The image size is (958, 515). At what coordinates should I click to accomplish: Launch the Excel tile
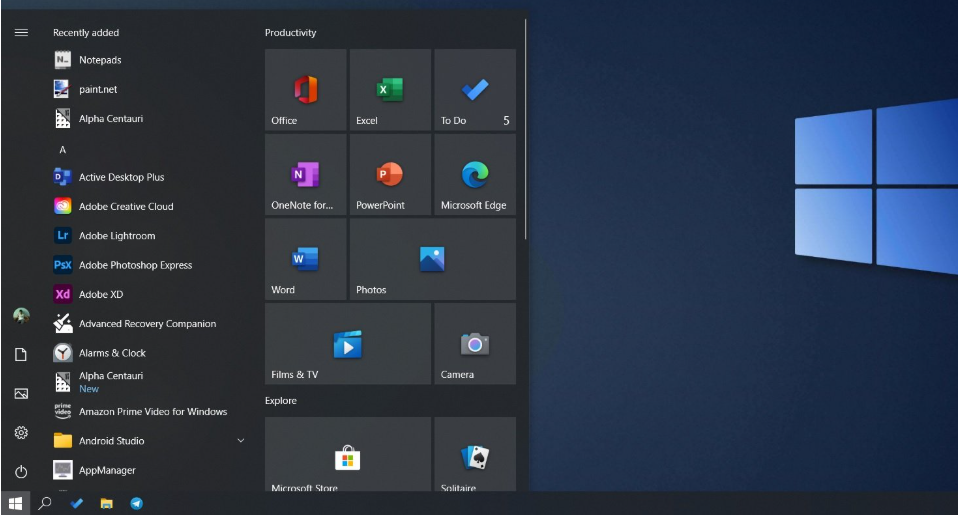(x=390, y=90)
